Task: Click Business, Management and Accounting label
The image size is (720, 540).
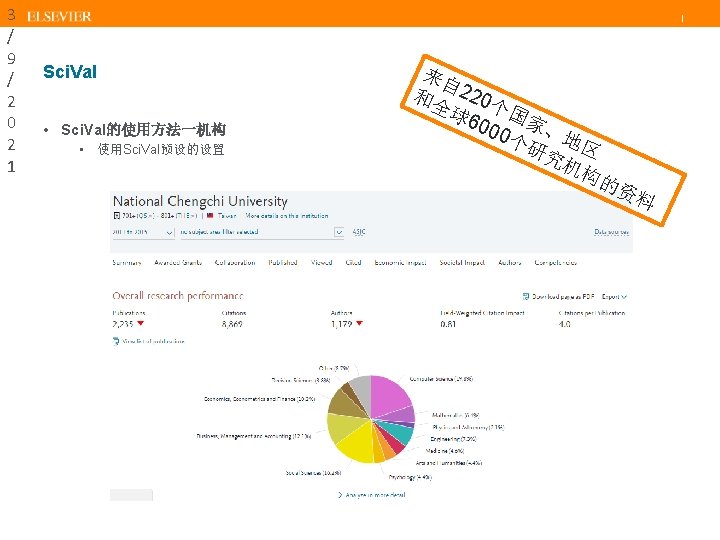Action: [x=254, y=436]
